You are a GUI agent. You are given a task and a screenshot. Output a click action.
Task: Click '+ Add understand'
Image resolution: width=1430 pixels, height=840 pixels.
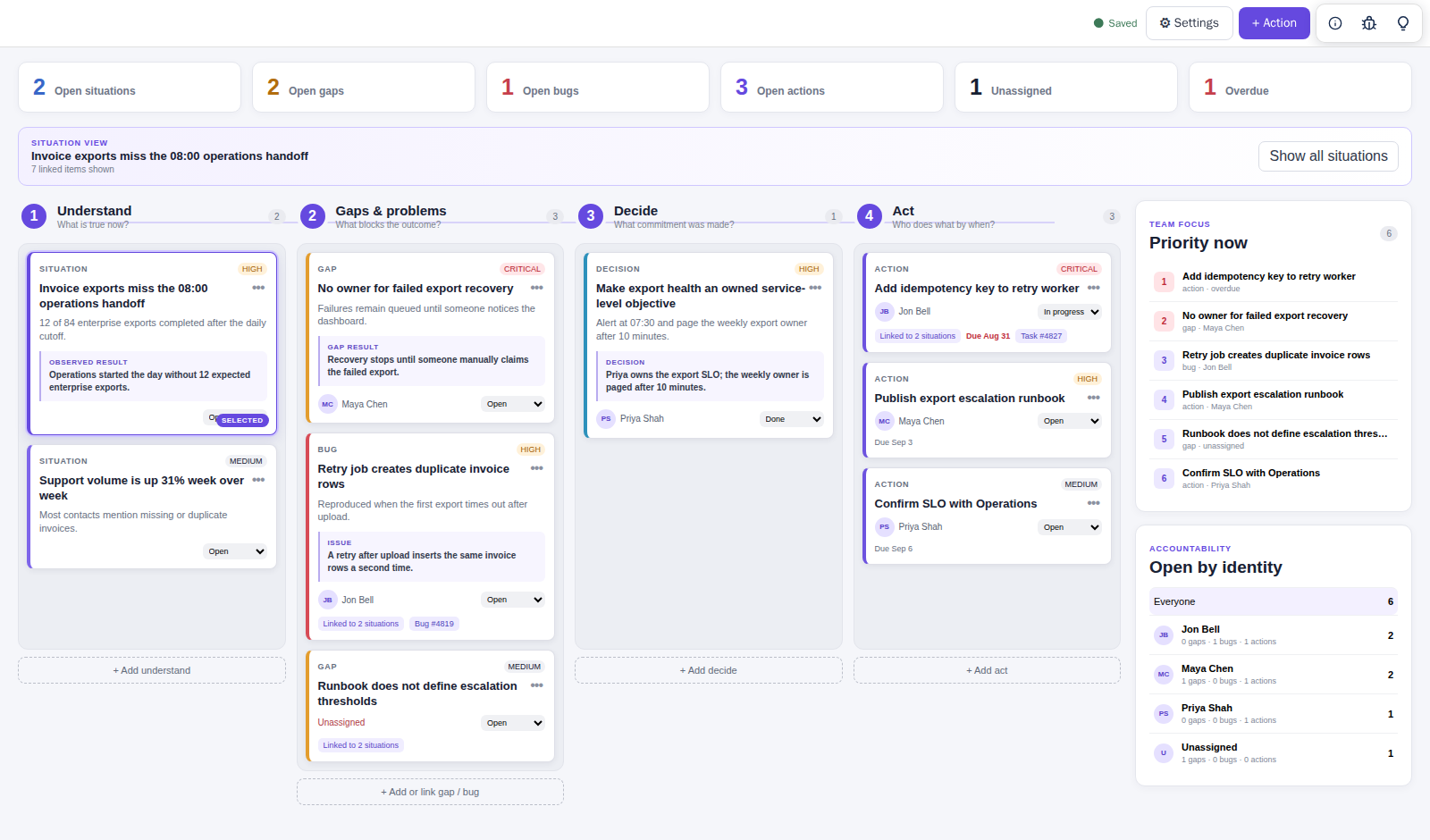[x=152, y=670]
